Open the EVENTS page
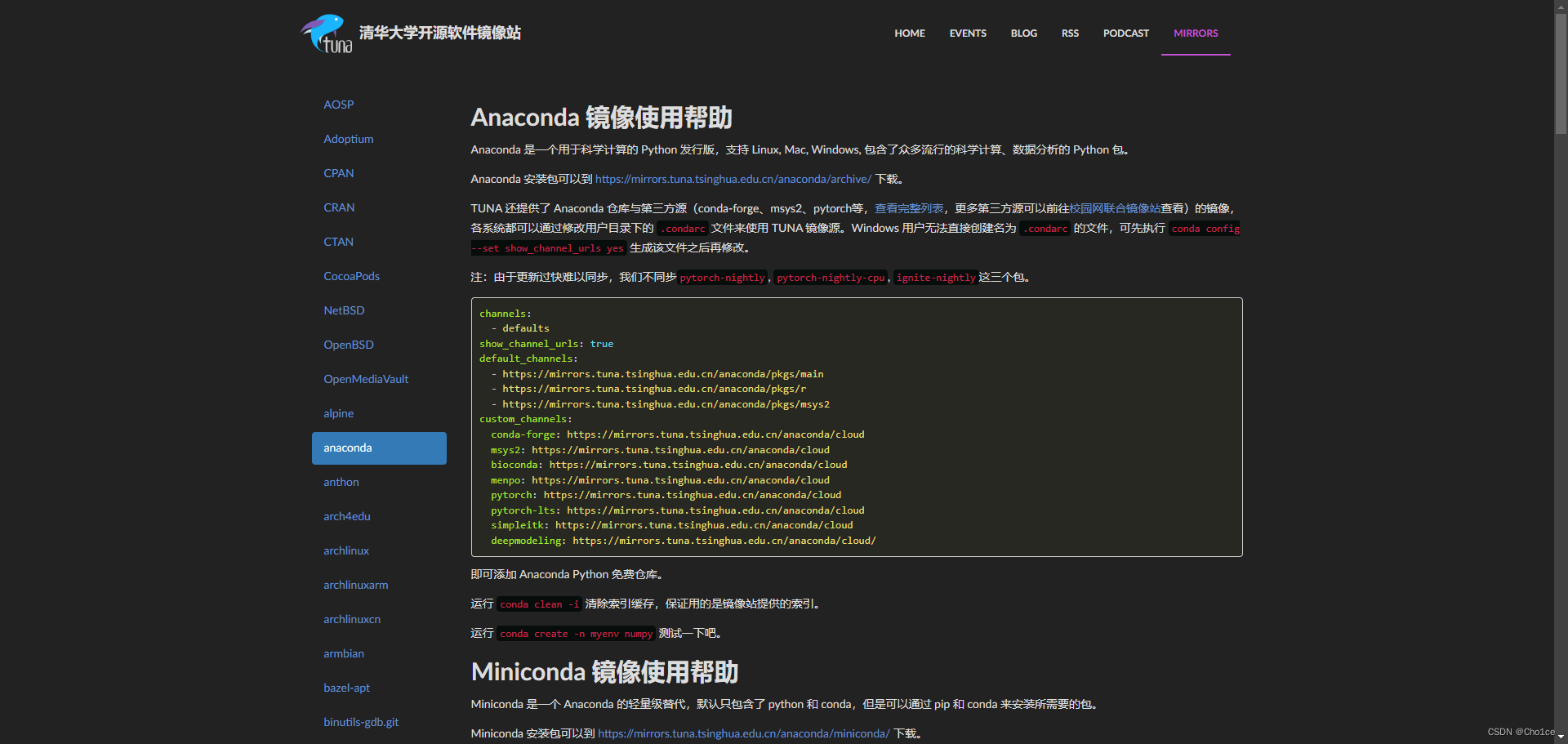Screen dimensions: 1568x744 click(967, 33)
